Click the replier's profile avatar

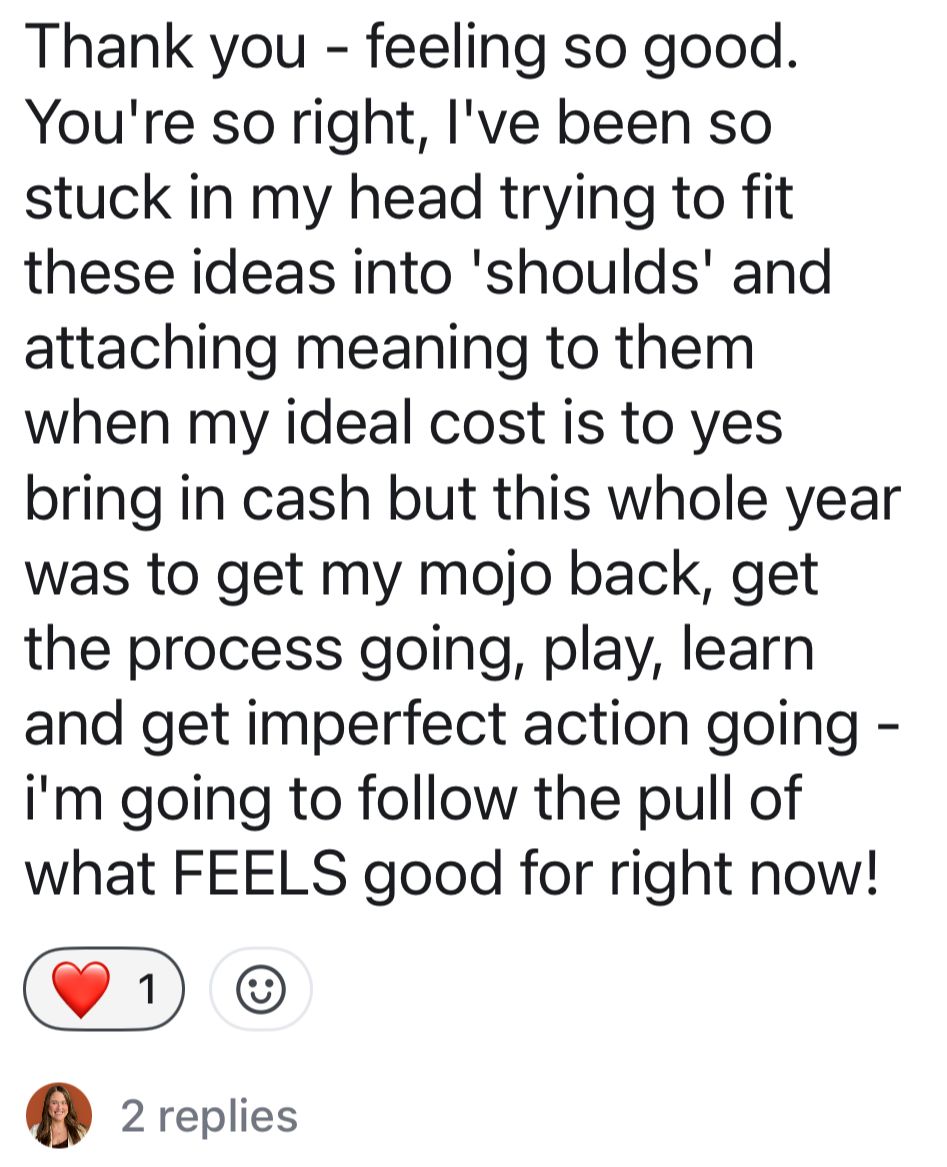point(59,1115)
